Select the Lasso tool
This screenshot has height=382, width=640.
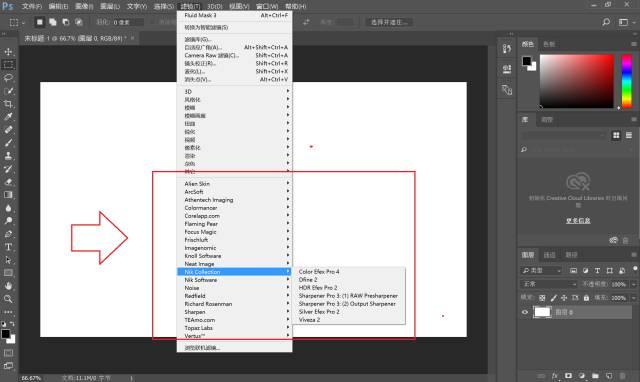point(8,78)
